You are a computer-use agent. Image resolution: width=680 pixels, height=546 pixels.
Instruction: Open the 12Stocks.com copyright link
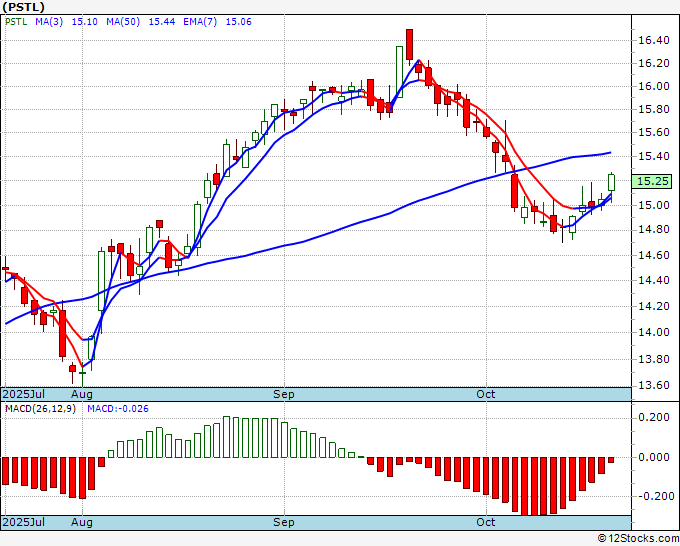(x=638, y=539)
